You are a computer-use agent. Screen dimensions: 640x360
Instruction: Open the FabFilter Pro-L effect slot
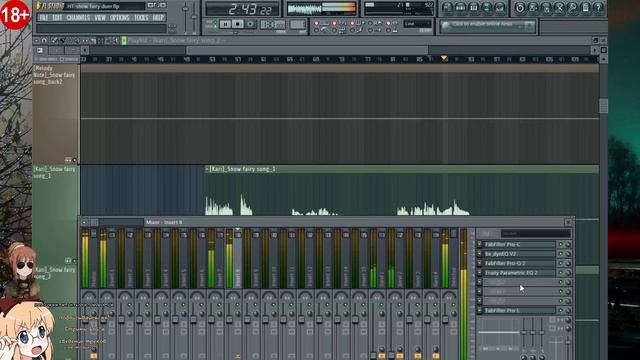520,310
